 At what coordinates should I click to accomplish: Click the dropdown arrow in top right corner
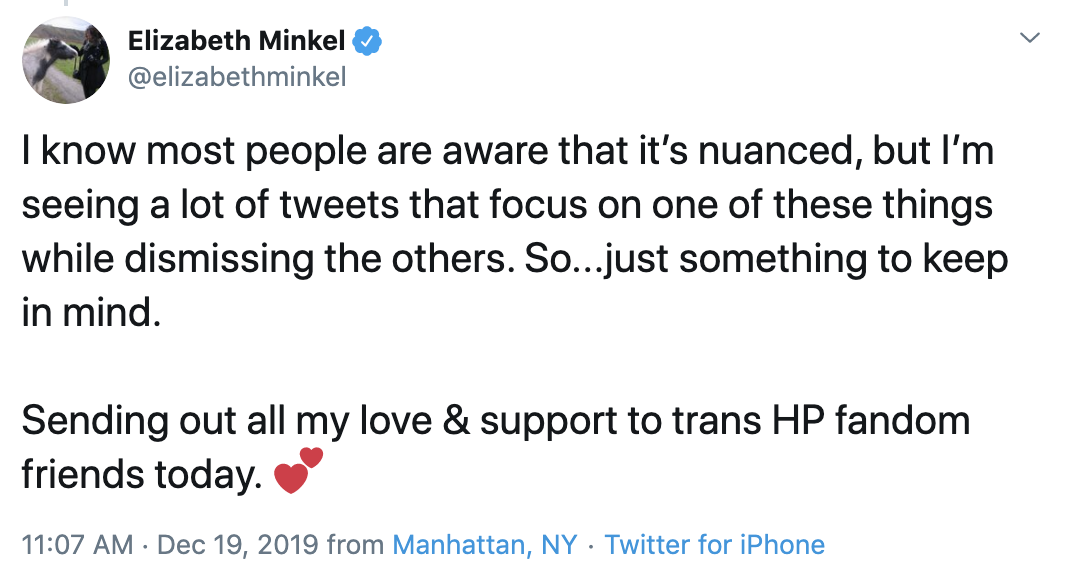click(1030, 36)
